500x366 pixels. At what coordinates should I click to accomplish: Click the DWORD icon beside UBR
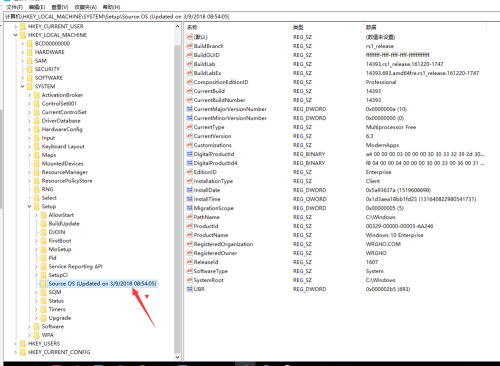pos(190,289)
